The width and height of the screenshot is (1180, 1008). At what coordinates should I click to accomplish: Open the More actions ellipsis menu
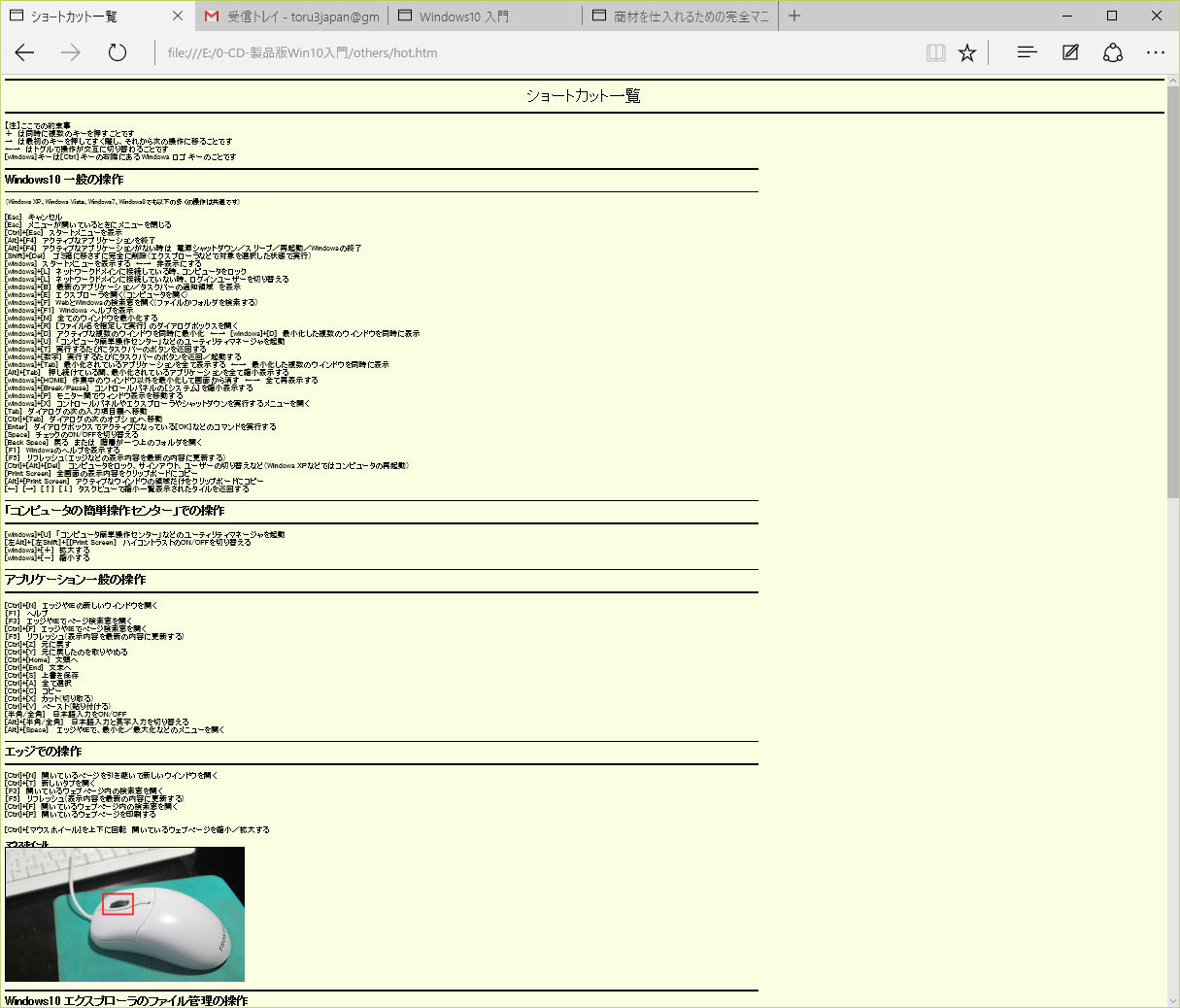tap(1156, 52)
